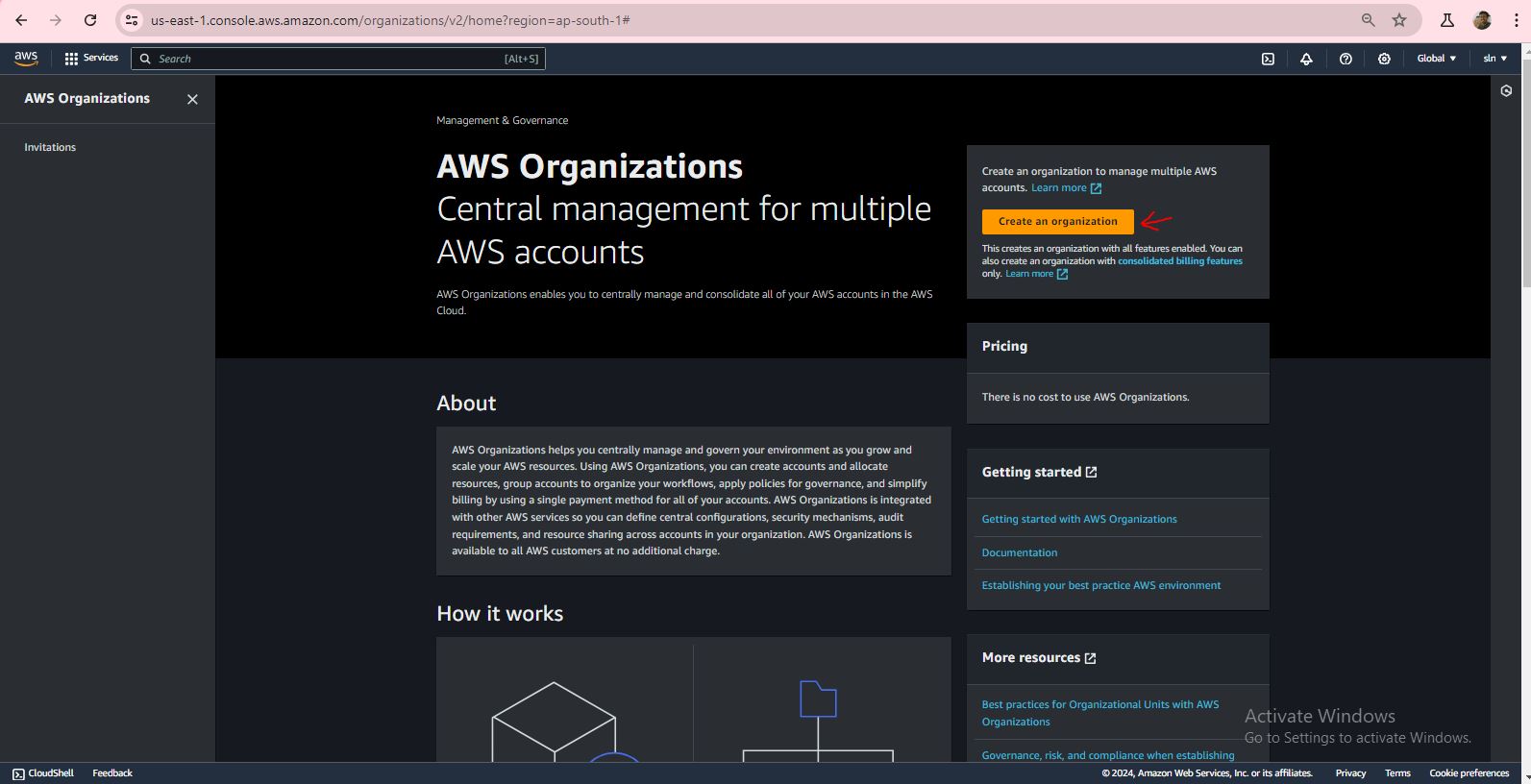1531x784 pixels.
Task: Click the browser address bar URL
Action: (x=390, y=20)
